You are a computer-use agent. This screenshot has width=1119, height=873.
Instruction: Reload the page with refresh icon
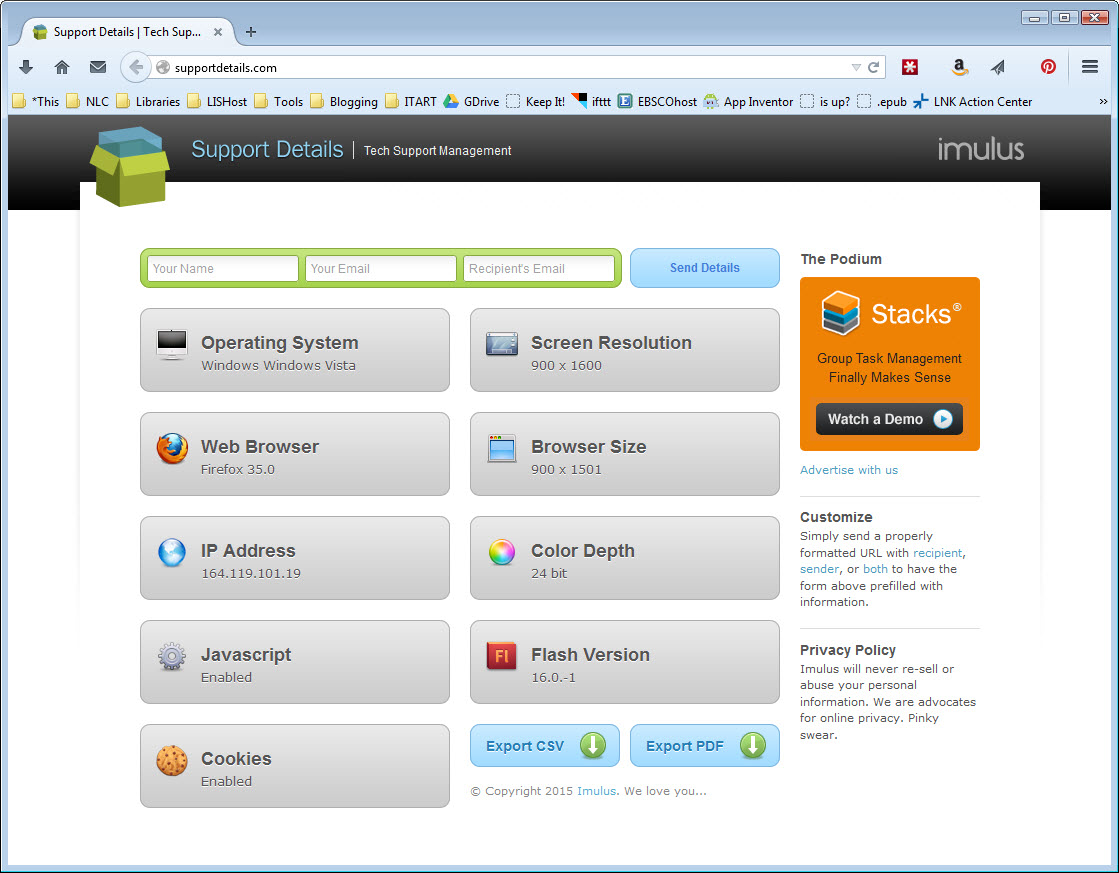874,68
